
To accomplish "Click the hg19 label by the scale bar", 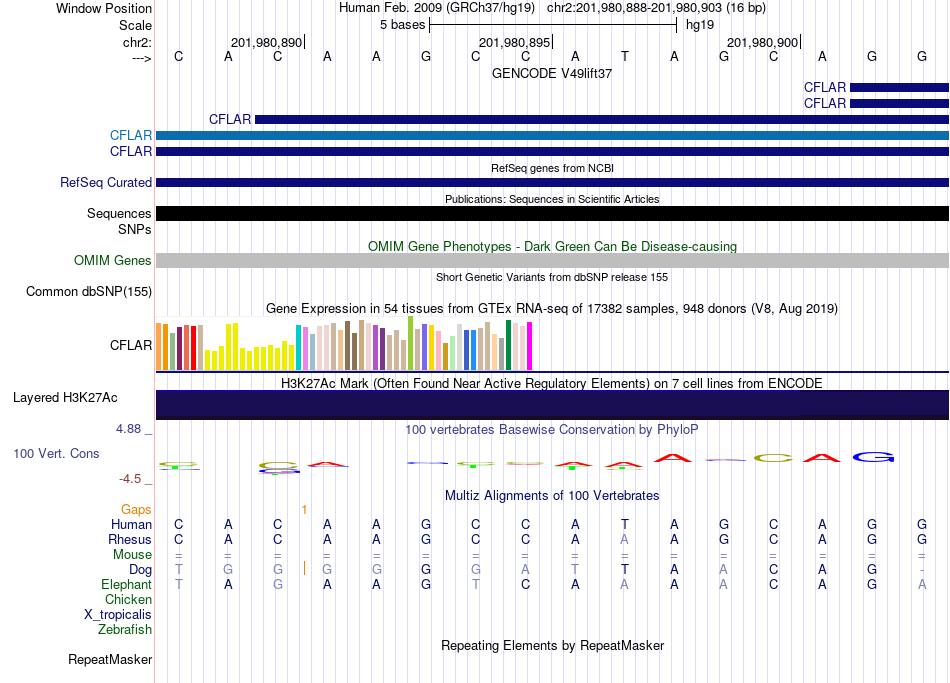I will point(700,25).
